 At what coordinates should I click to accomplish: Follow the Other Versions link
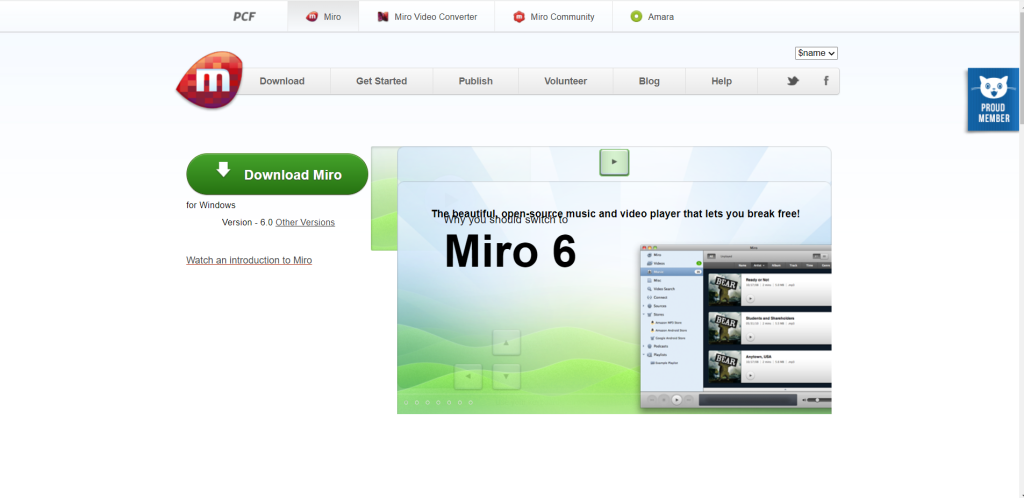click(x=305, y=223)
